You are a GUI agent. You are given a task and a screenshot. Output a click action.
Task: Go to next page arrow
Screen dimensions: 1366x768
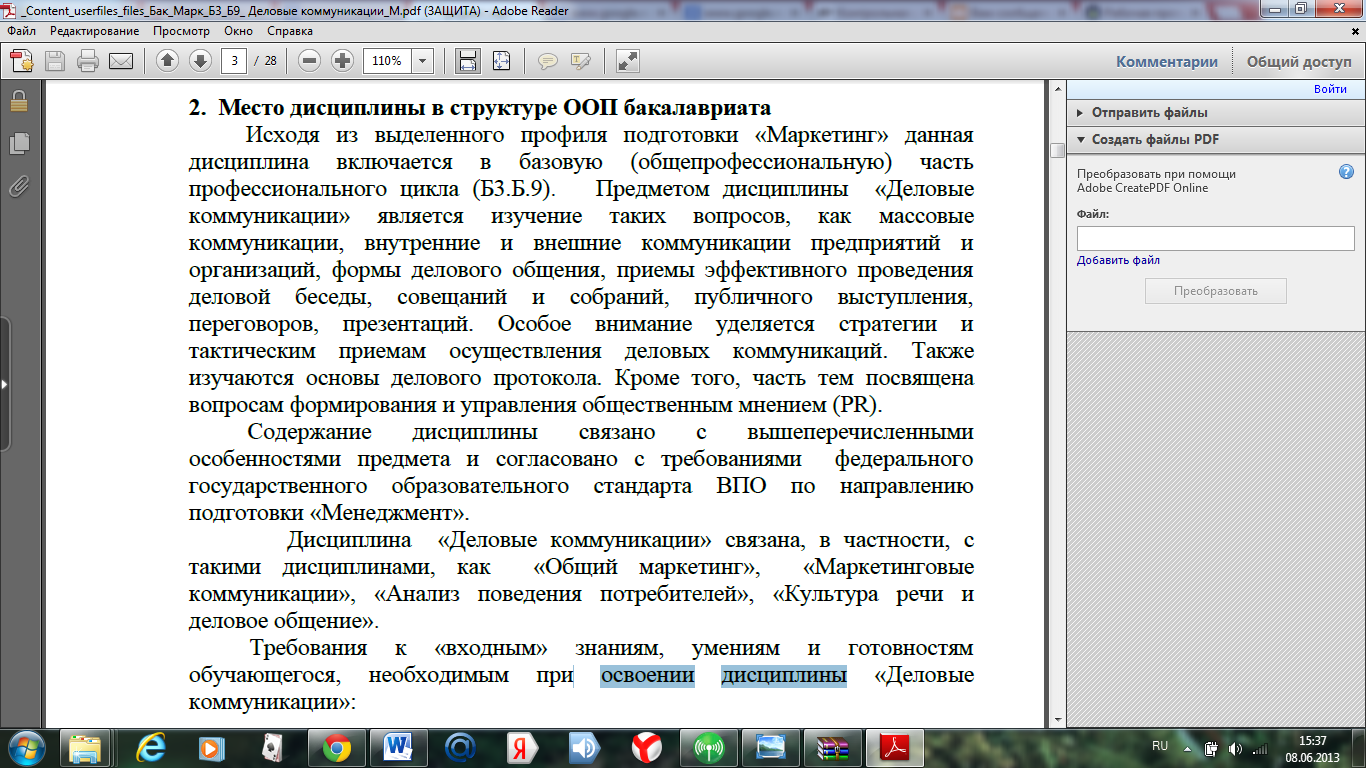pos(200,61)
